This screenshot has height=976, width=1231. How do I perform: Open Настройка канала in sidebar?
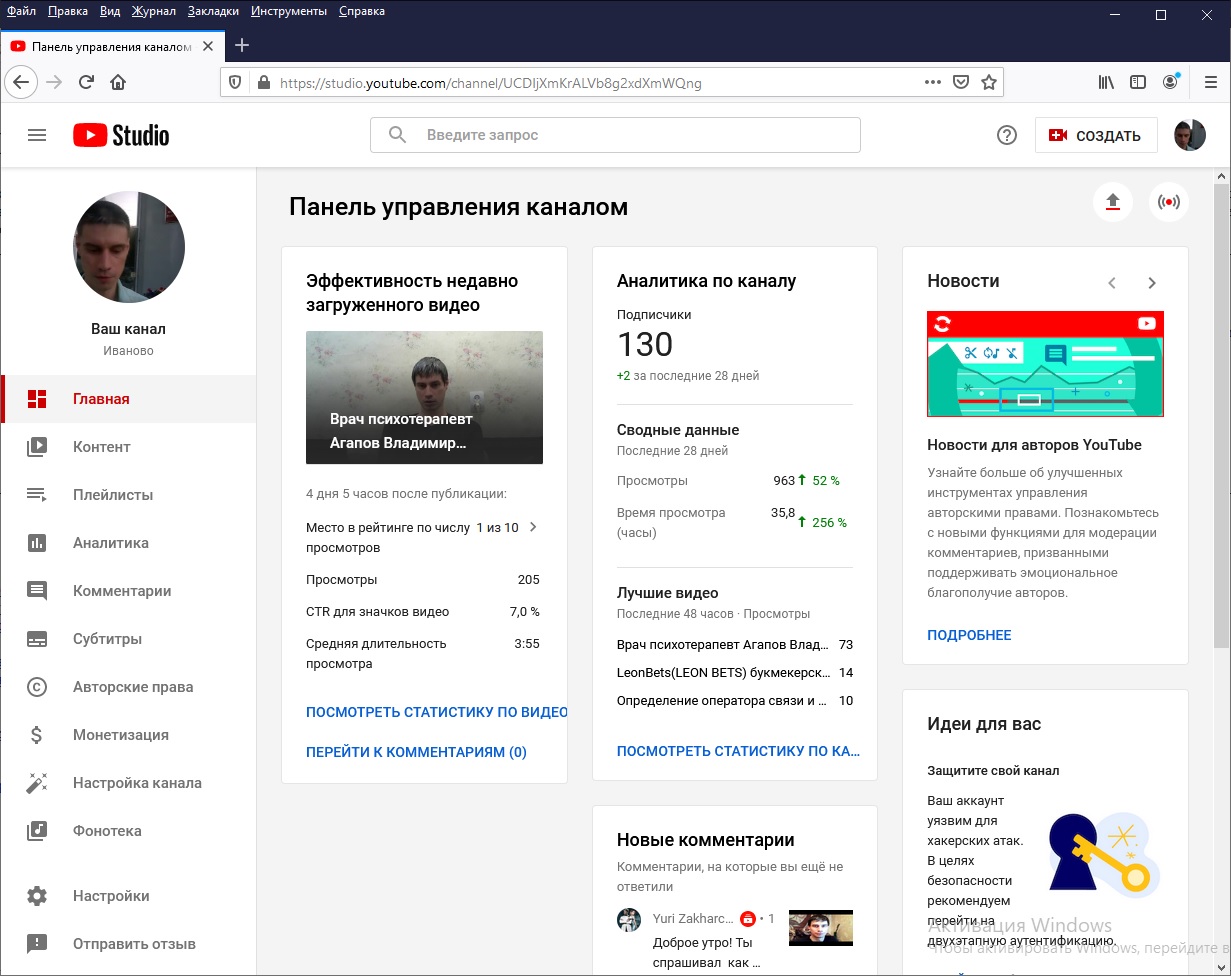tap(128, 783)
